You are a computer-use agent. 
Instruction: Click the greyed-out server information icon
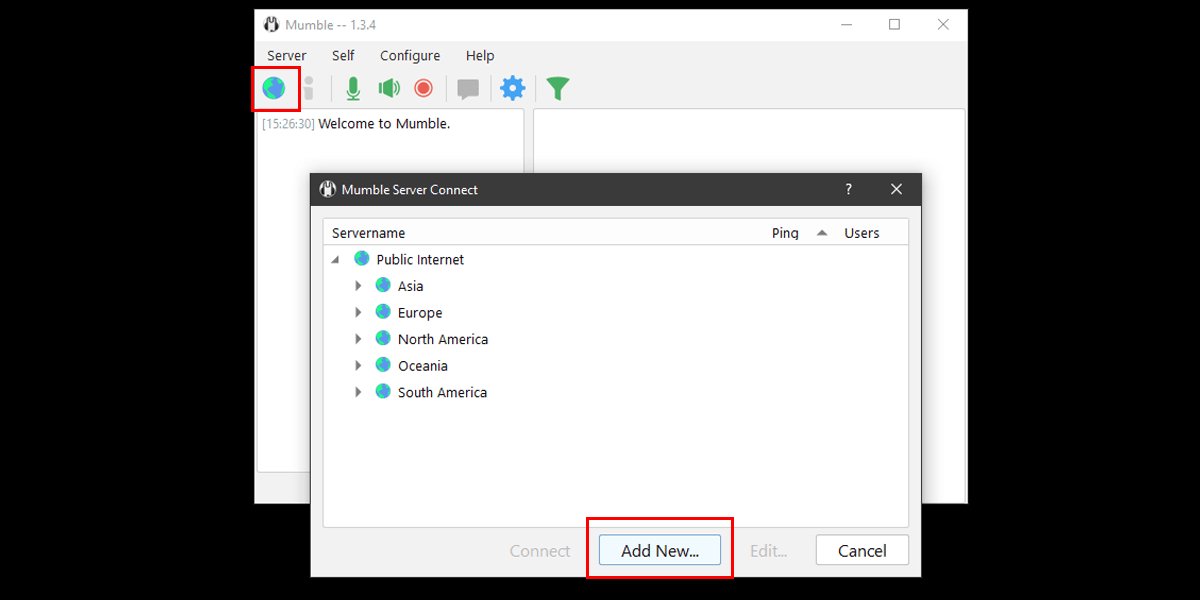click(308, 88)
